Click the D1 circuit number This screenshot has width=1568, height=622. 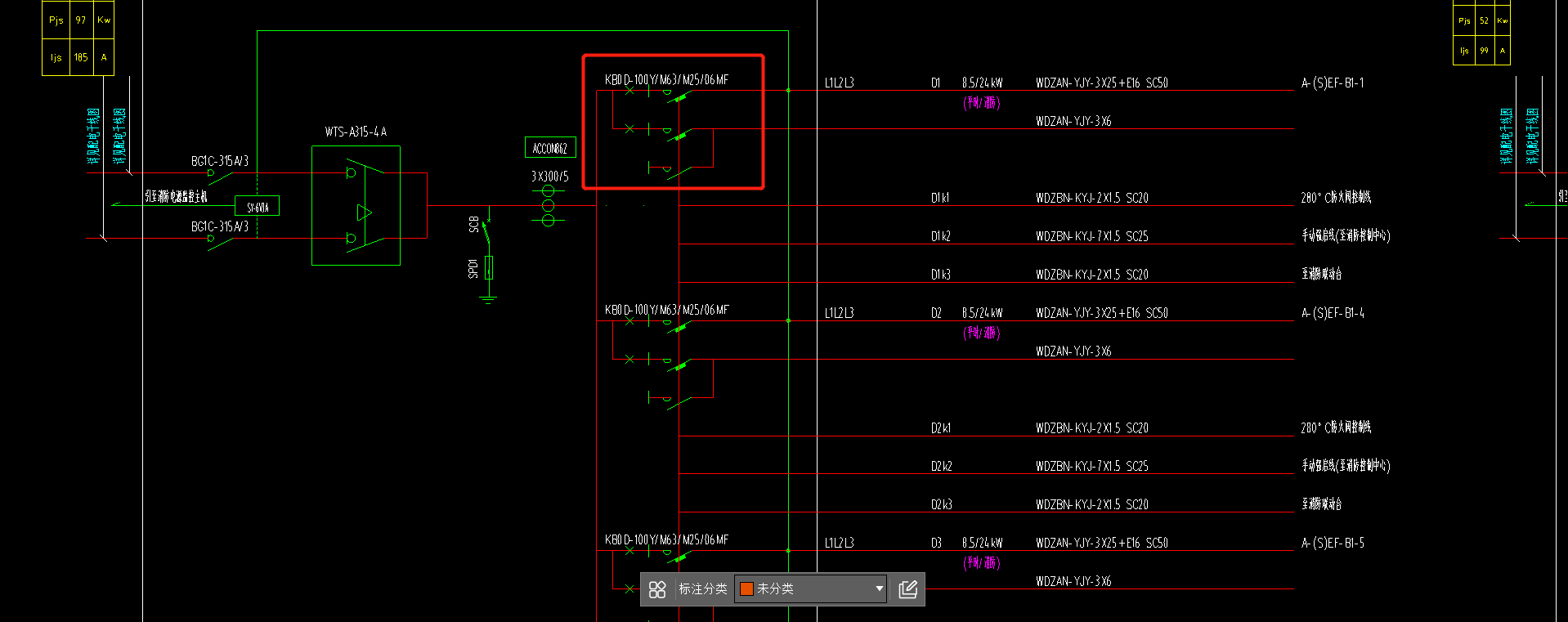936,83
